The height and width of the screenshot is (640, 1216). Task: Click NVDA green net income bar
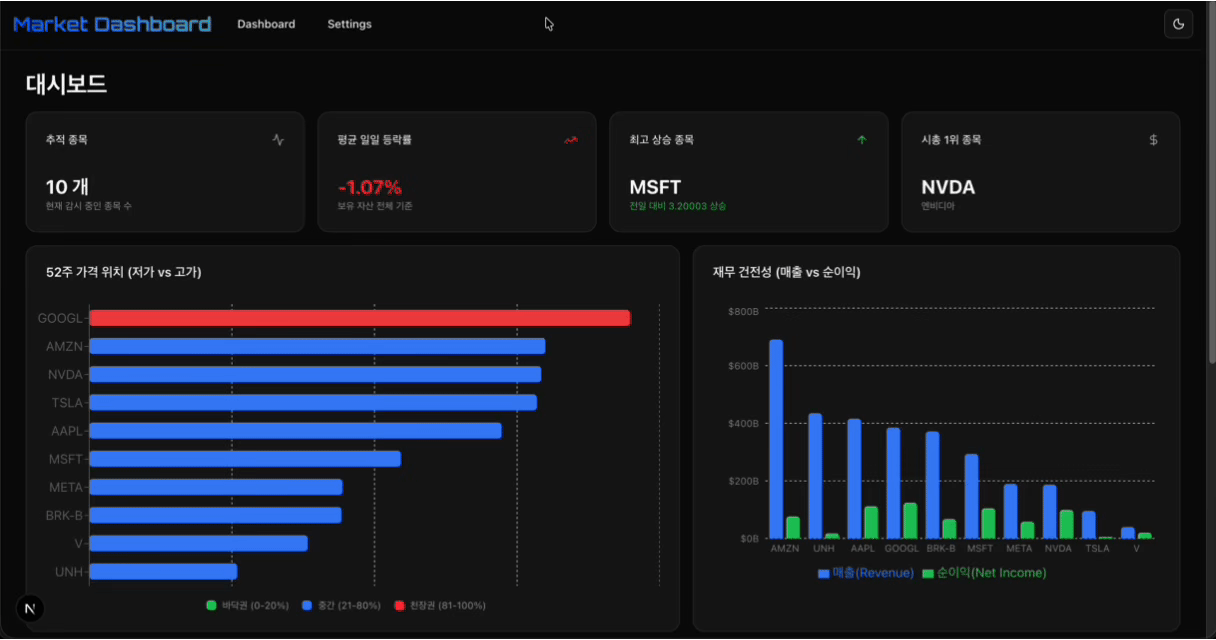tap(1066, 524)
